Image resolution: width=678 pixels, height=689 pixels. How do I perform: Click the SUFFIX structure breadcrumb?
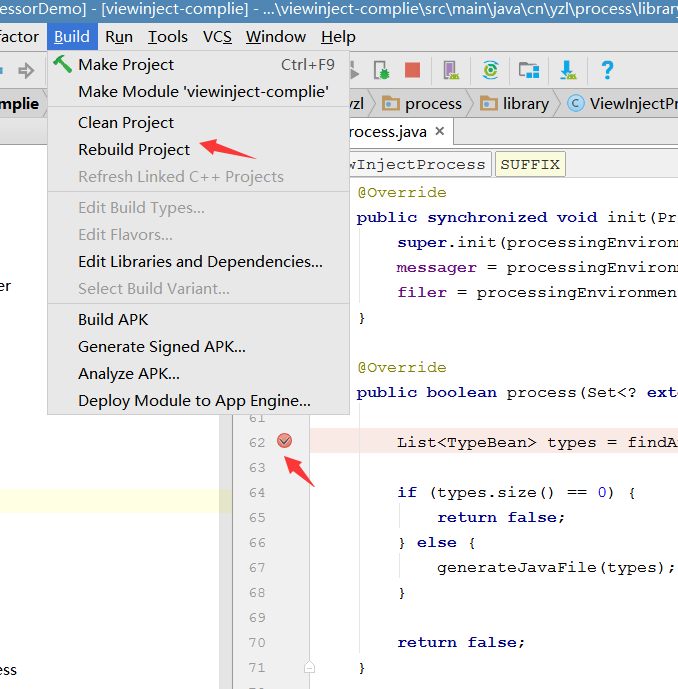[530, 164]
